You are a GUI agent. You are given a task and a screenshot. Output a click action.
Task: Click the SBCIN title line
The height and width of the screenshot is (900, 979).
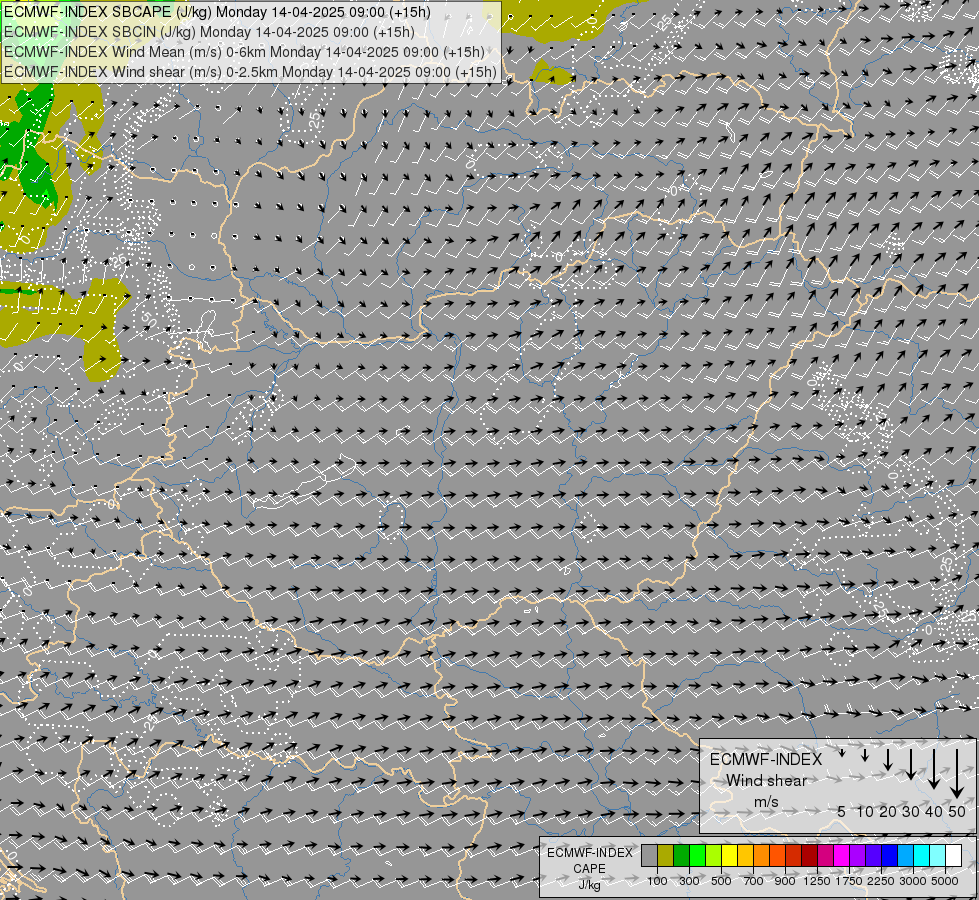[209, 32]
